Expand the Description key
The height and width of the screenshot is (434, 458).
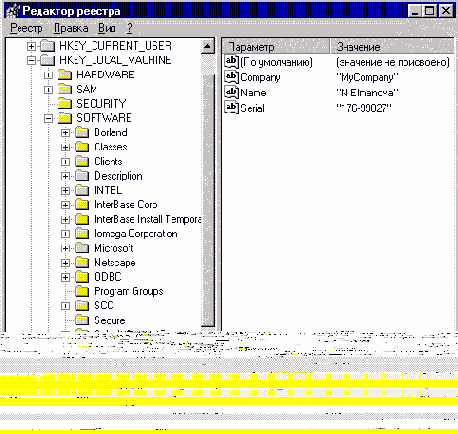pyautogui.click(x=66, y=176)
